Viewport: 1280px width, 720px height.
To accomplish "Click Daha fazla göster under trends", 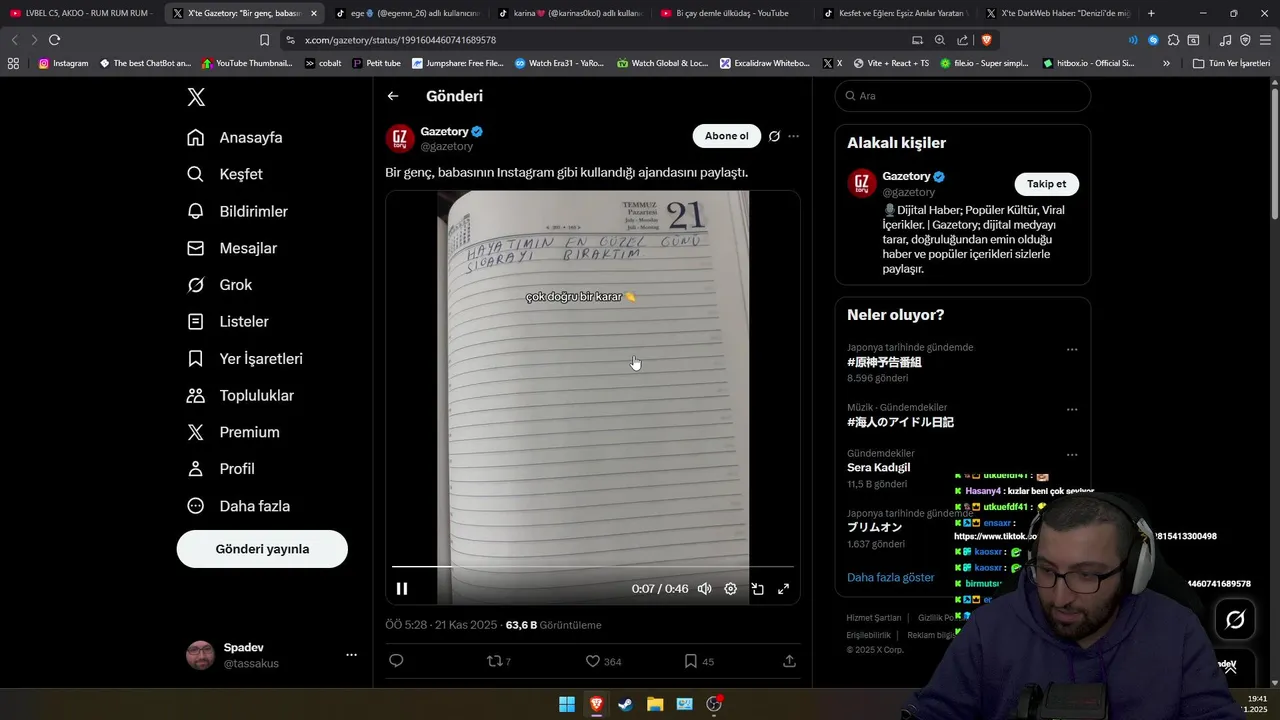I will (891, 577).
